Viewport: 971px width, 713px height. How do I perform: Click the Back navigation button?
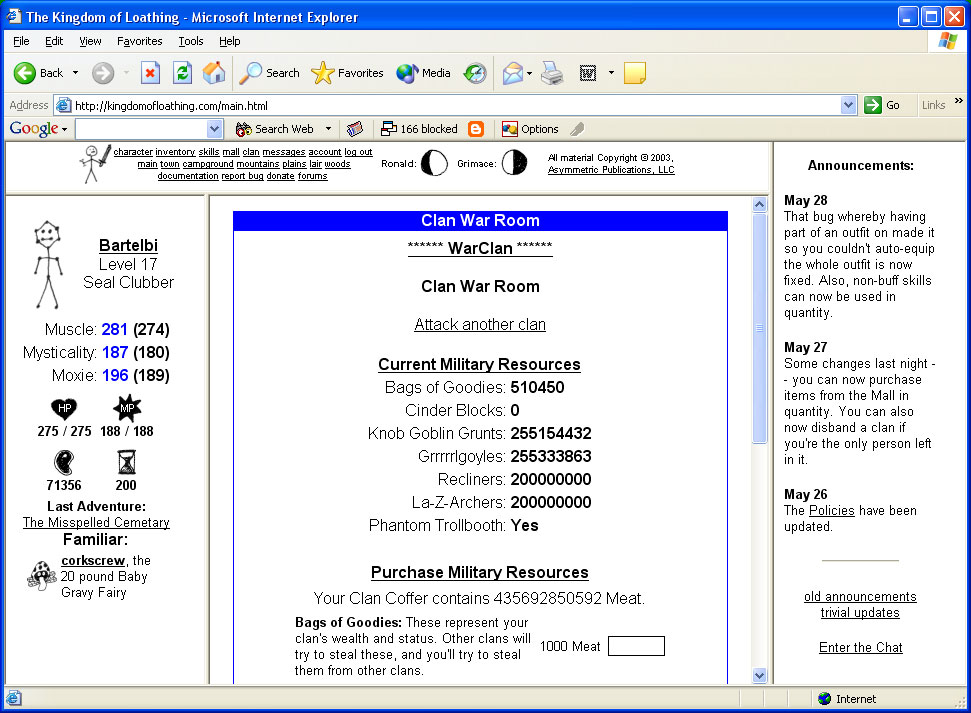coord(40,73)
